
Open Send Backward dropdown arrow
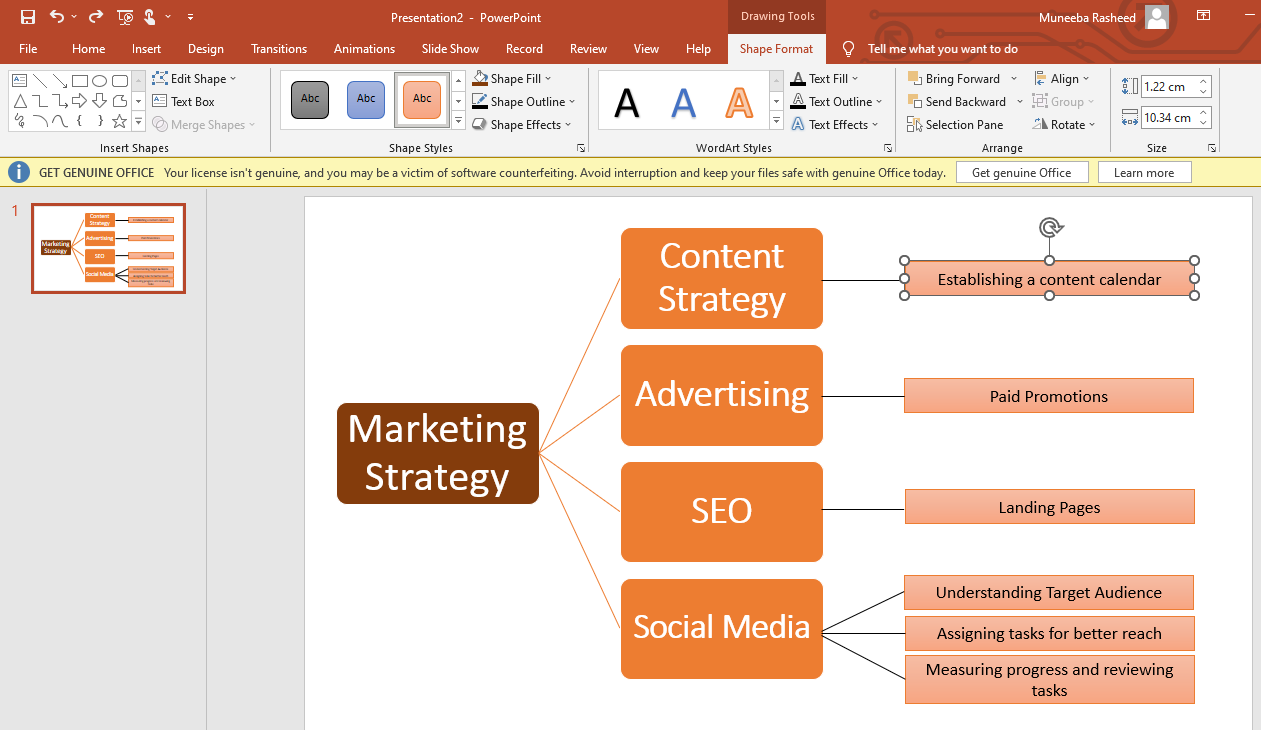pos(1019,101)
